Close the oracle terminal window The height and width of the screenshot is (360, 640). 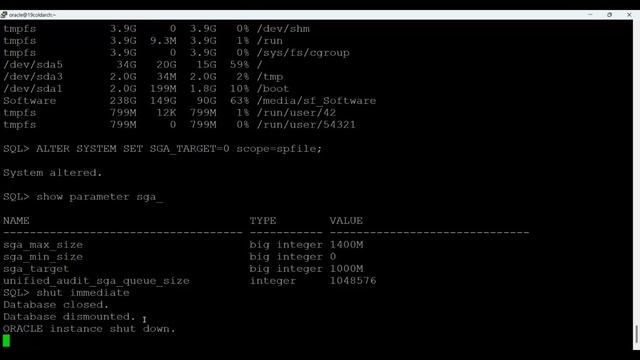coord(629,15)
